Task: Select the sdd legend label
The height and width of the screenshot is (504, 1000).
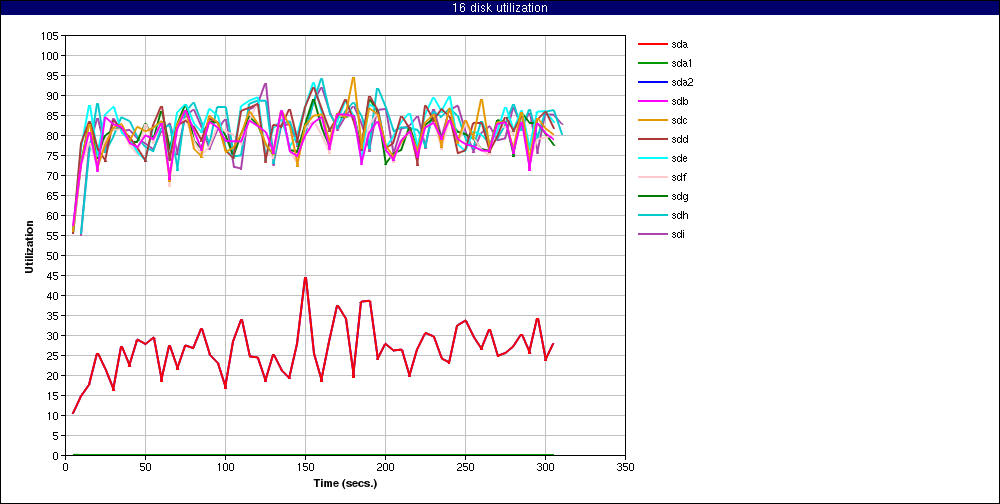Action: 680,139
